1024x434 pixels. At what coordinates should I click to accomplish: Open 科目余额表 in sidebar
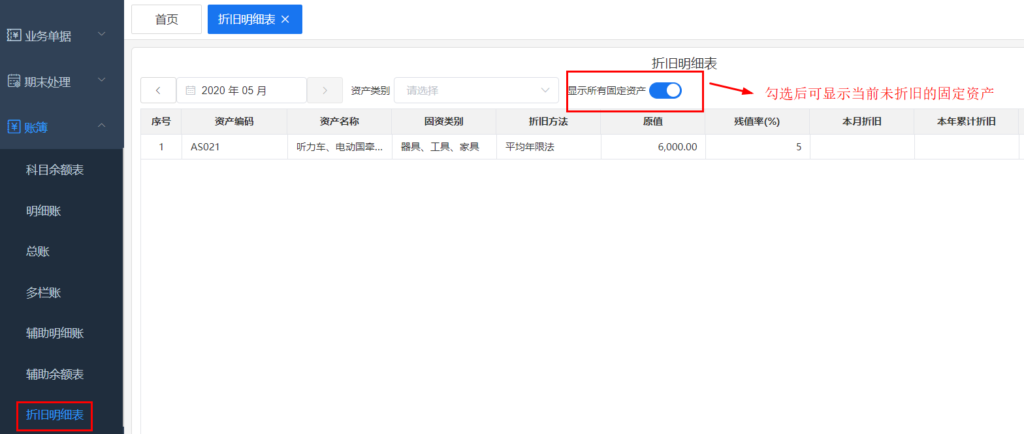pyautogui.click(x=55, y=170)
